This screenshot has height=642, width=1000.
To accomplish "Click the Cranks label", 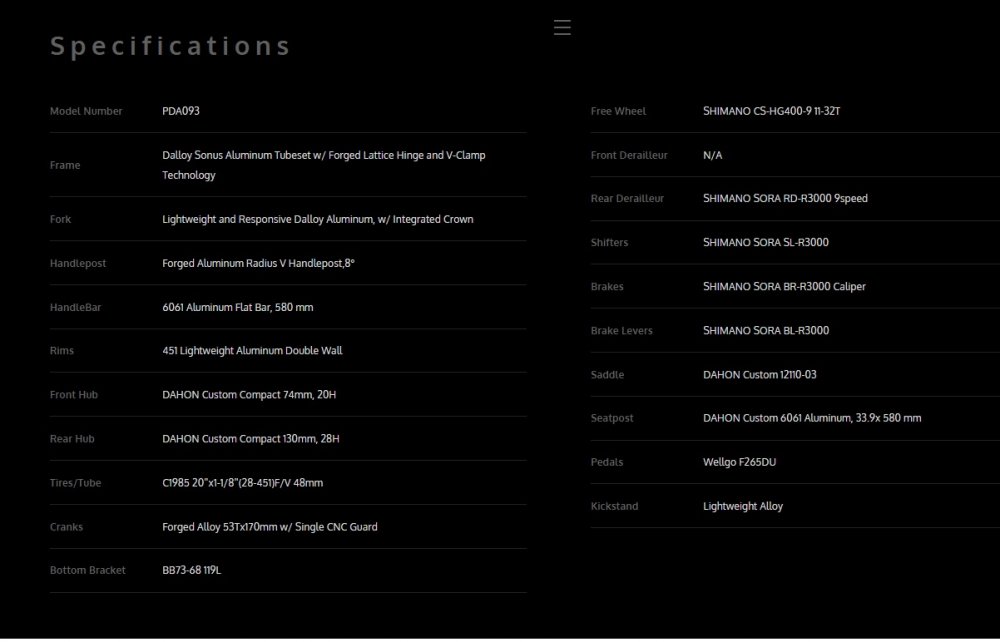I will [66, 527].
